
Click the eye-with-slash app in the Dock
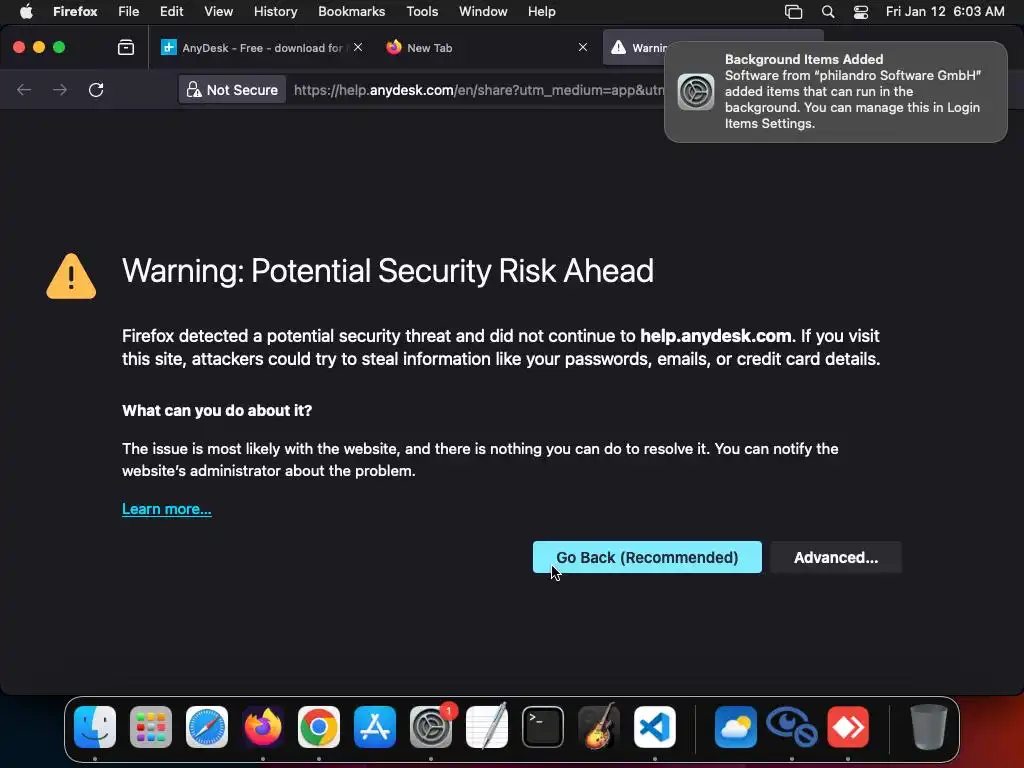792,727
